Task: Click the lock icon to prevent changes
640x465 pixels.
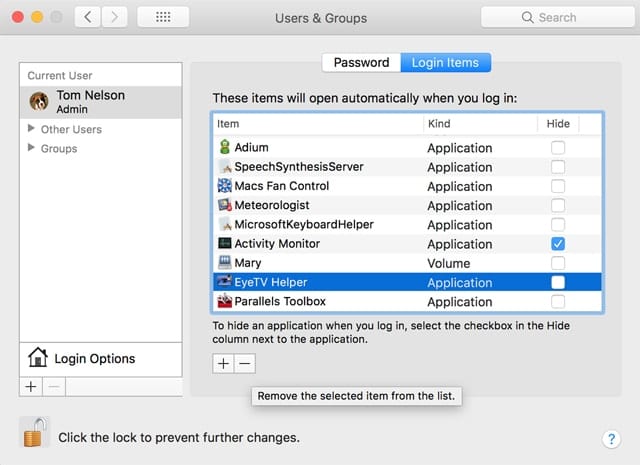Action: click(x=34, y=433)
